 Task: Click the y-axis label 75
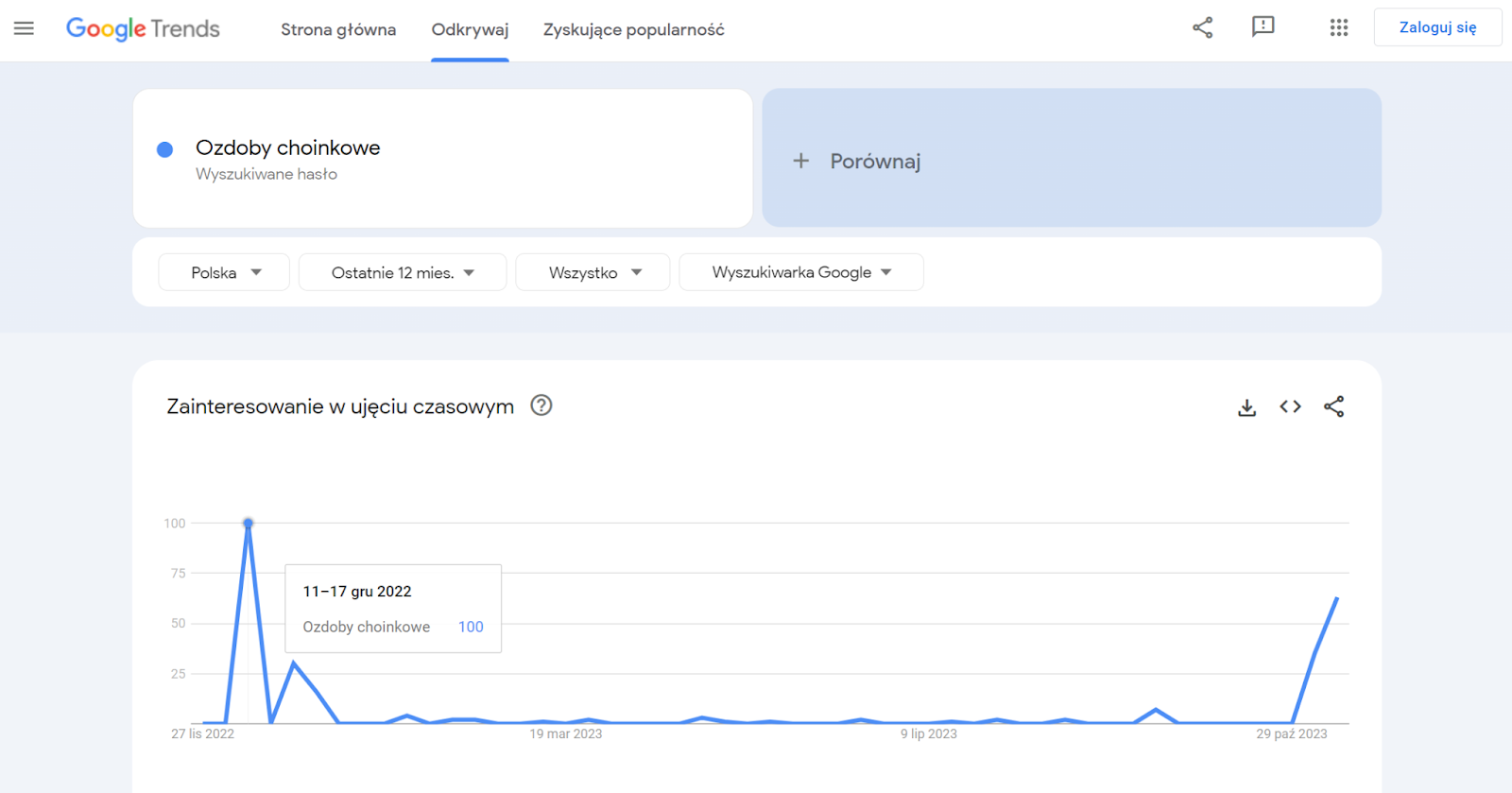click(x=178, y=573)
